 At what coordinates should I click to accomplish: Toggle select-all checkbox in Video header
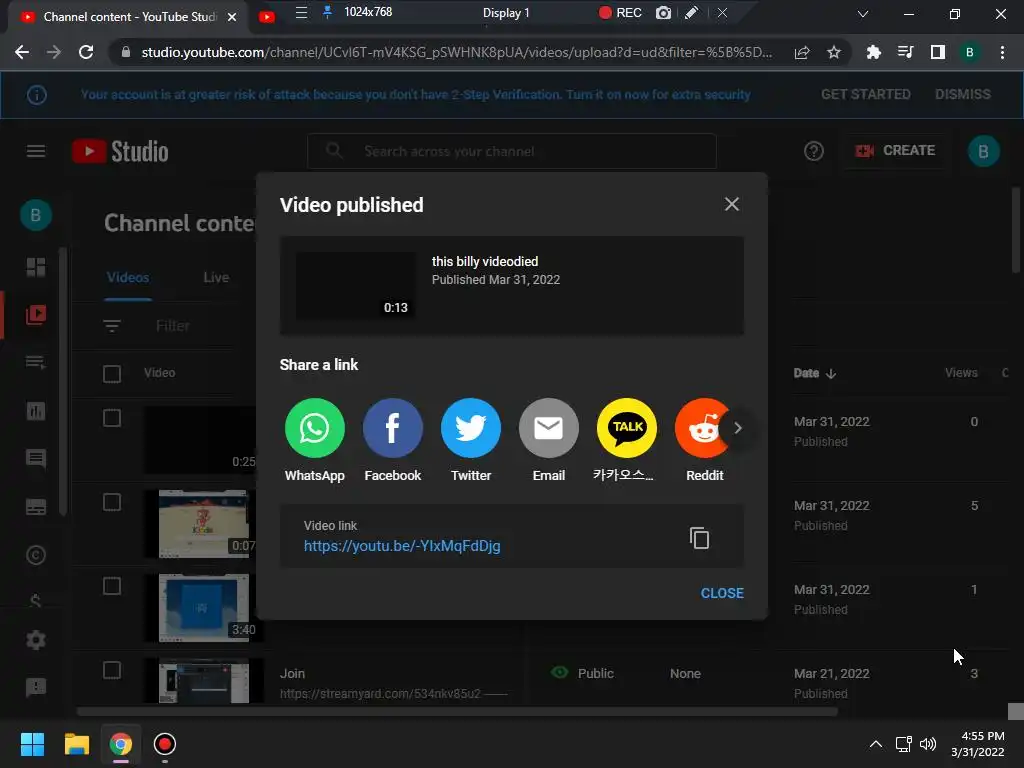[x=112, y=374]
